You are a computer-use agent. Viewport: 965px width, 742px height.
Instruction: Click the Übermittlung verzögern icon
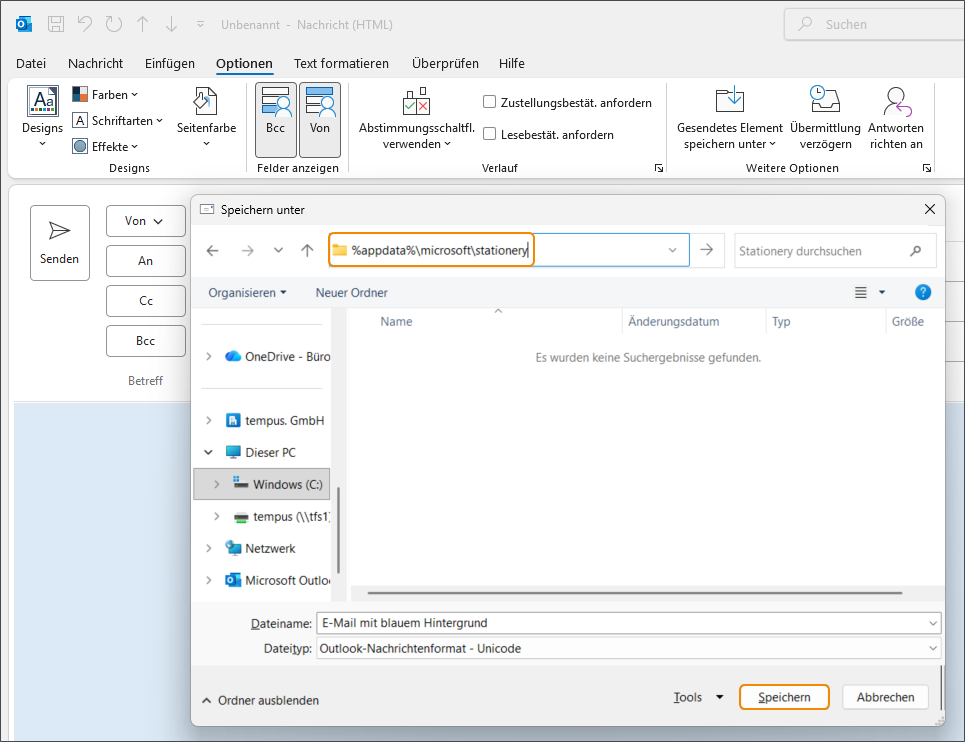coord(825,102)
